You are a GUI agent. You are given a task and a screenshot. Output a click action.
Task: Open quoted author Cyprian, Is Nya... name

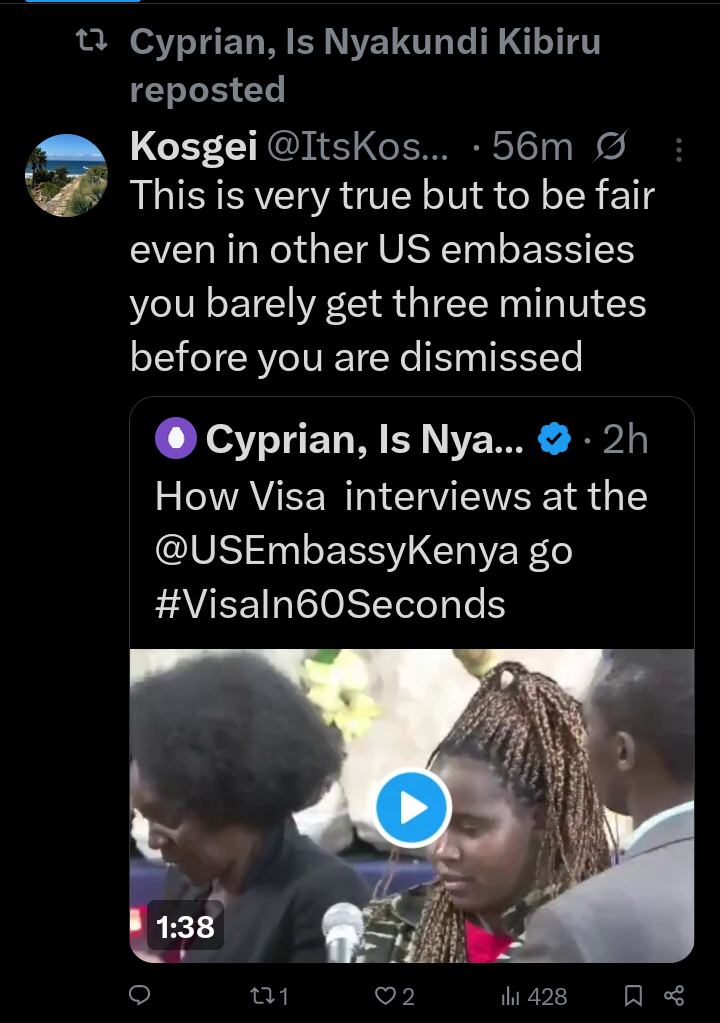(x=364, y=440)
